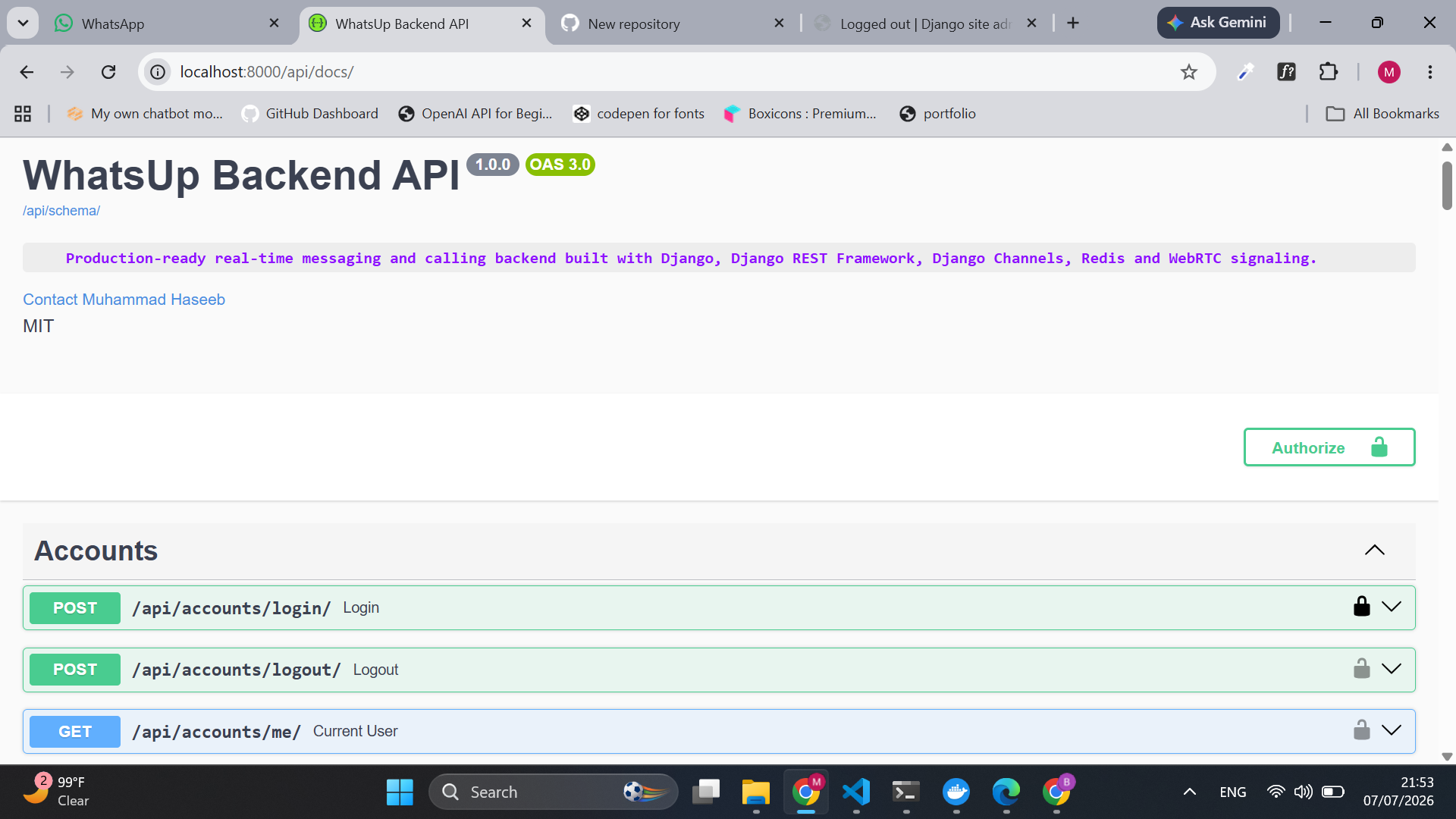
Task: Open the /api/schema/ link
Action: pyautogui.click(x=61, y=211)
